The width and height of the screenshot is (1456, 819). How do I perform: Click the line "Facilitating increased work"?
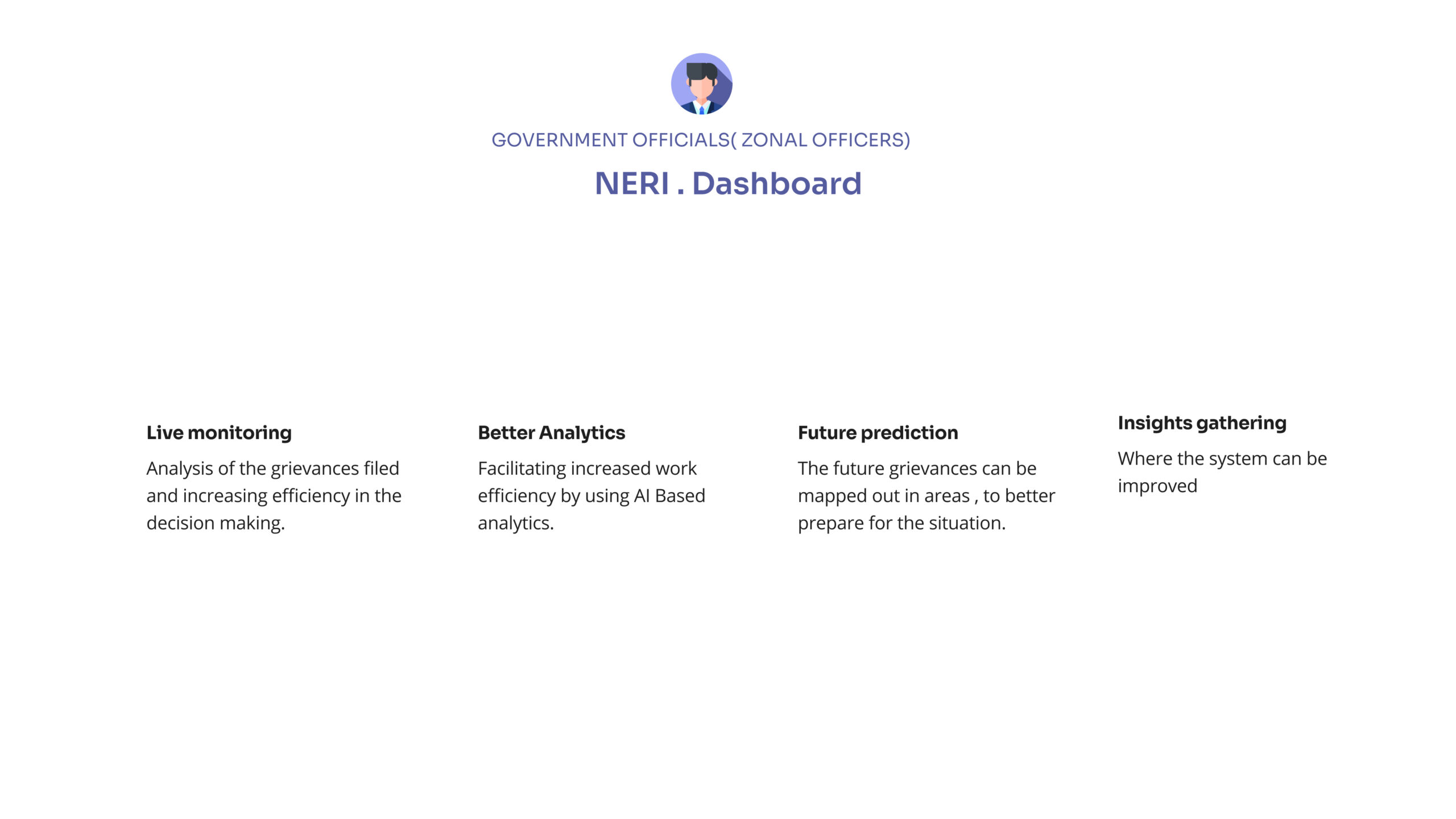(587, 469)
